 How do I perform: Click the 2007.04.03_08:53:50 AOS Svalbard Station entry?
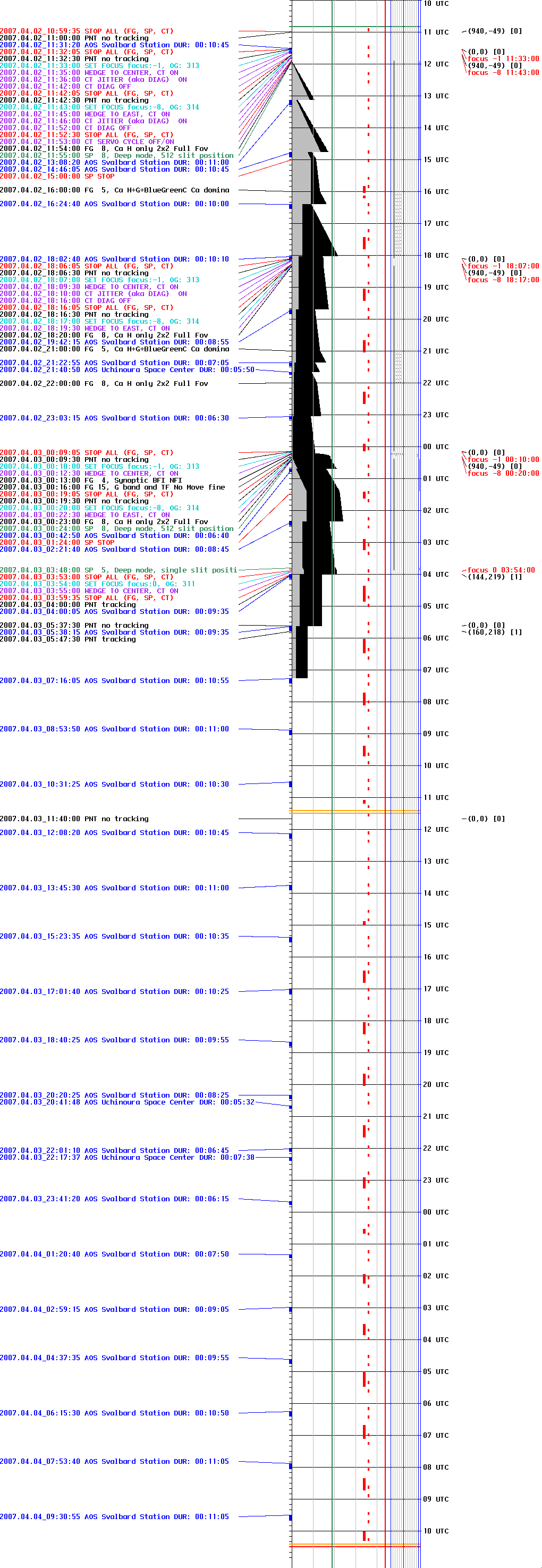point(114,729)
